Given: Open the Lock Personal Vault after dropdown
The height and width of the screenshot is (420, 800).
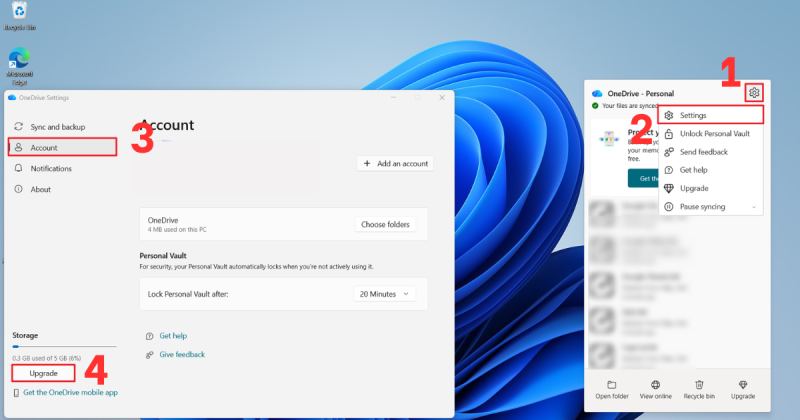Looking at the screenshot, I should (384, 294).
